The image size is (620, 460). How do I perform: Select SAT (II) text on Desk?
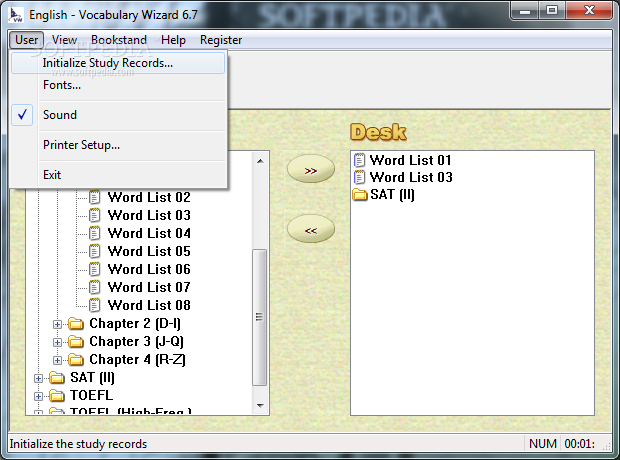[x=392, y=195]
